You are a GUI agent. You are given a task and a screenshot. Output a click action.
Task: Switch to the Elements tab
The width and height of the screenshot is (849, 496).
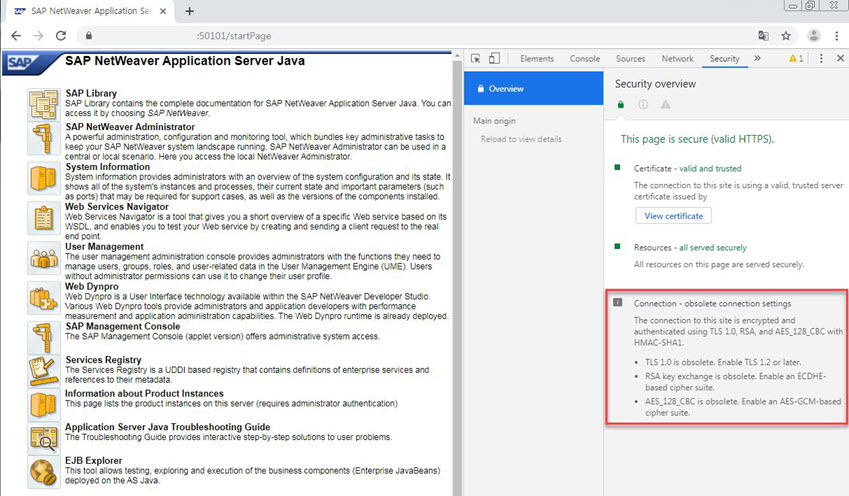click(x=537, y=58)
